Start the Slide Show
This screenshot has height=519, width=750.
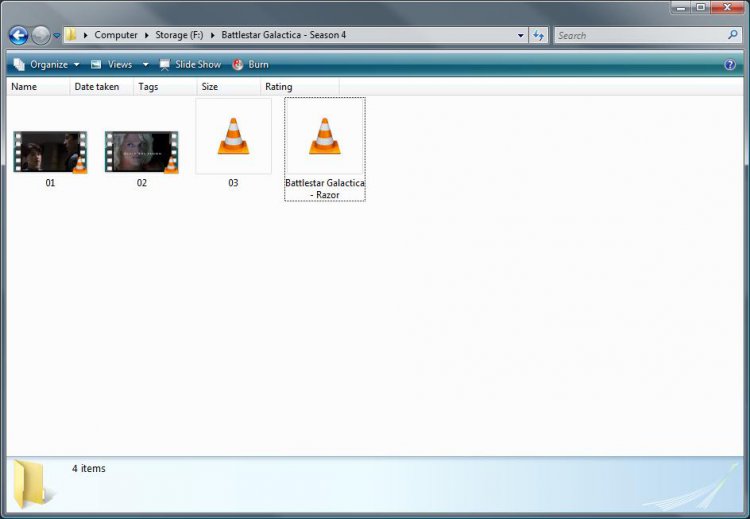click(190, 65)
